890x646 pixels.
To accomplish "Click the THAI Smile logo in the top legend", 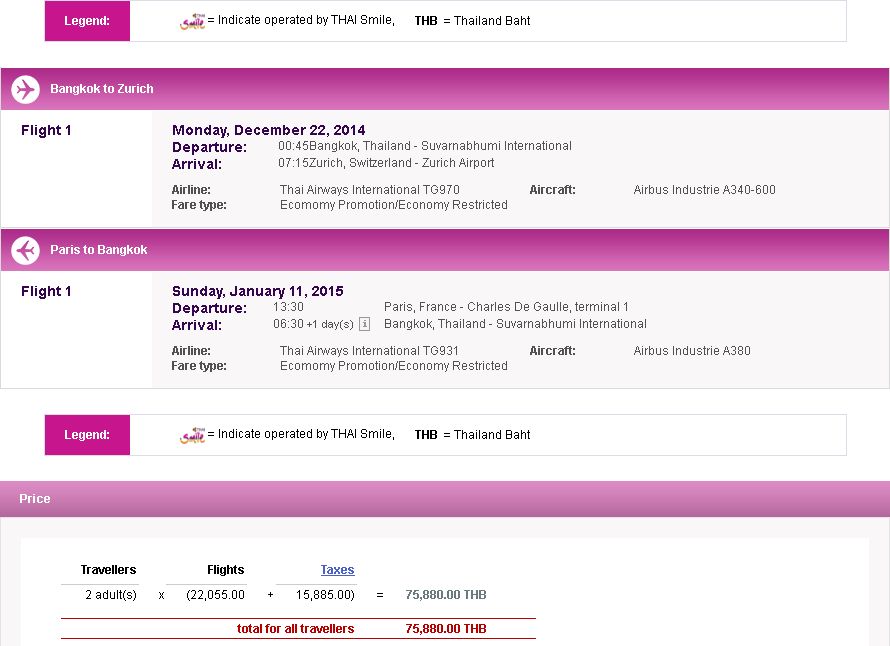I will pos(192,21).
